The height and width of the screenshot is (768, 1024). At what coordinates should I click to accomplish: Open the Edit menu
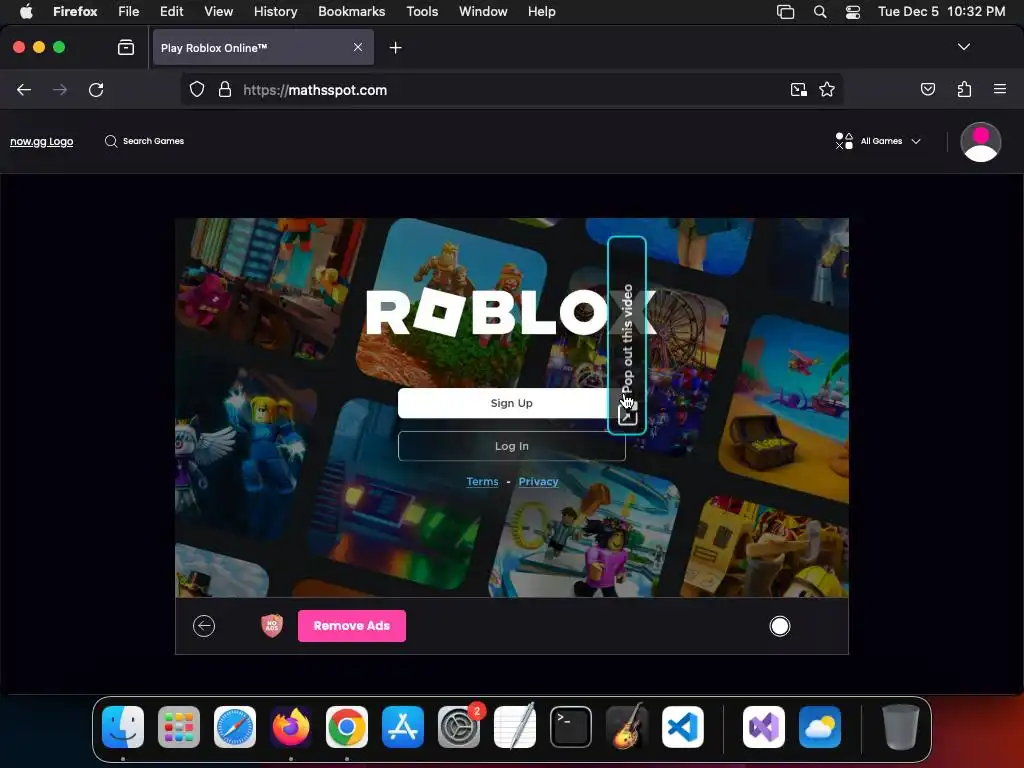(171, 11)
